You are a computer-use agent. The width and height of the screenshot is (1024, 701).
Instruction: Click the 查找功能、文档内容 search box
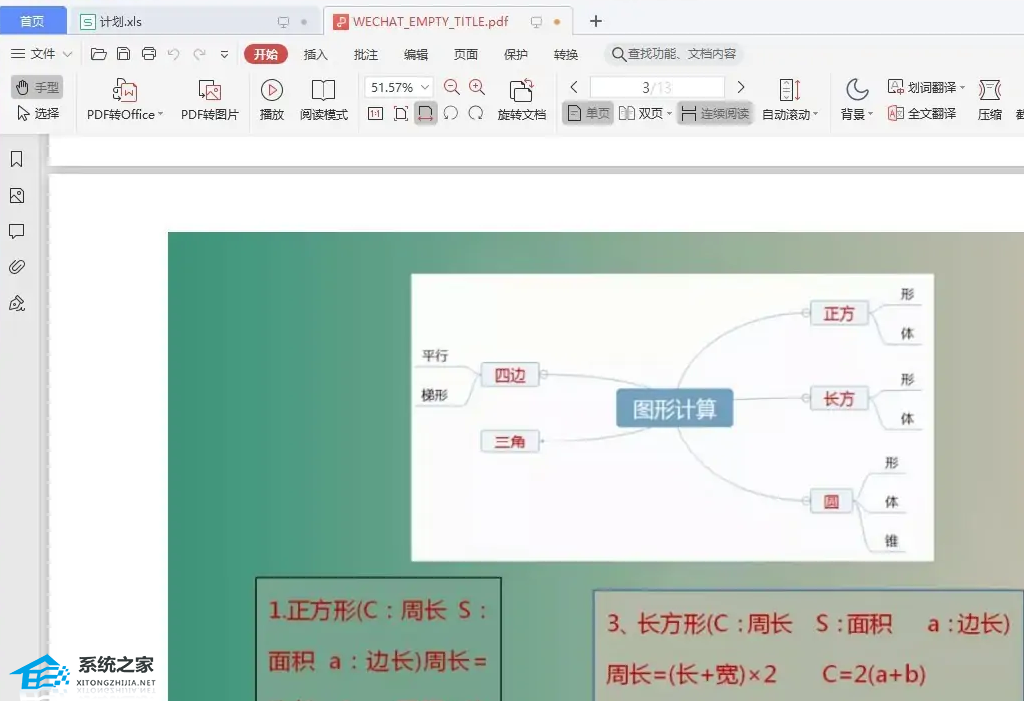pyautogui.click(x=674, y=54)
